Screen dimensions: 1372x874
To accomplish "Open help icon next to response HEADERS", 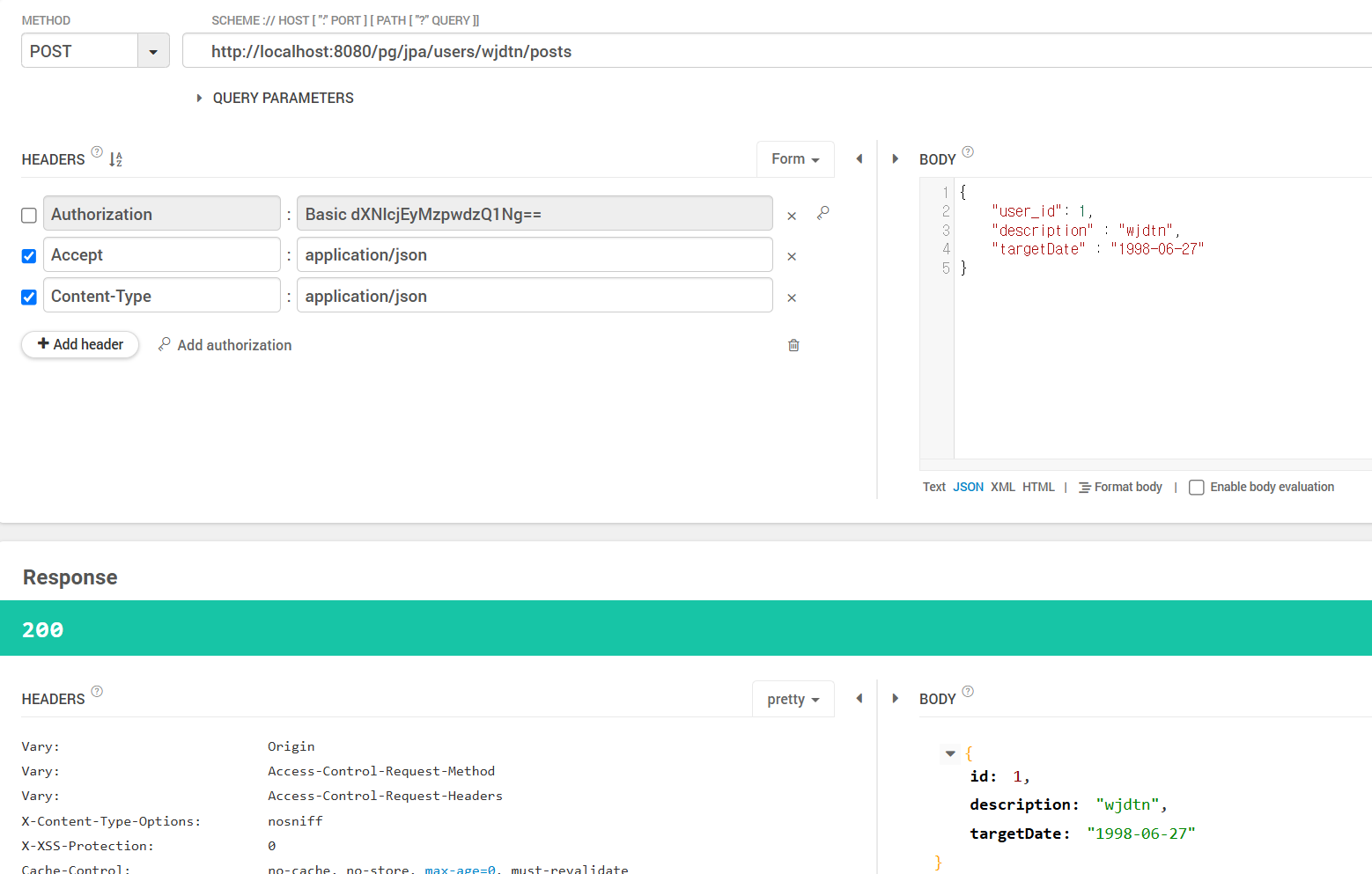I will [97, 691].
